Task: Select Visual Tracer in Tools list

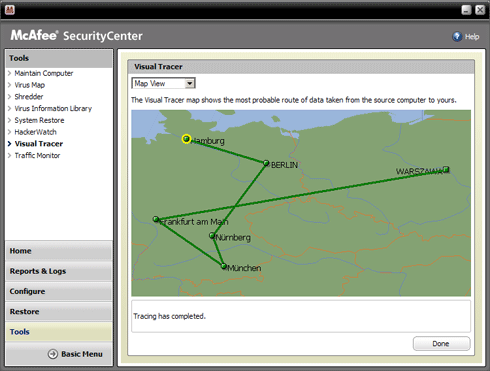Action: point(39,144)
